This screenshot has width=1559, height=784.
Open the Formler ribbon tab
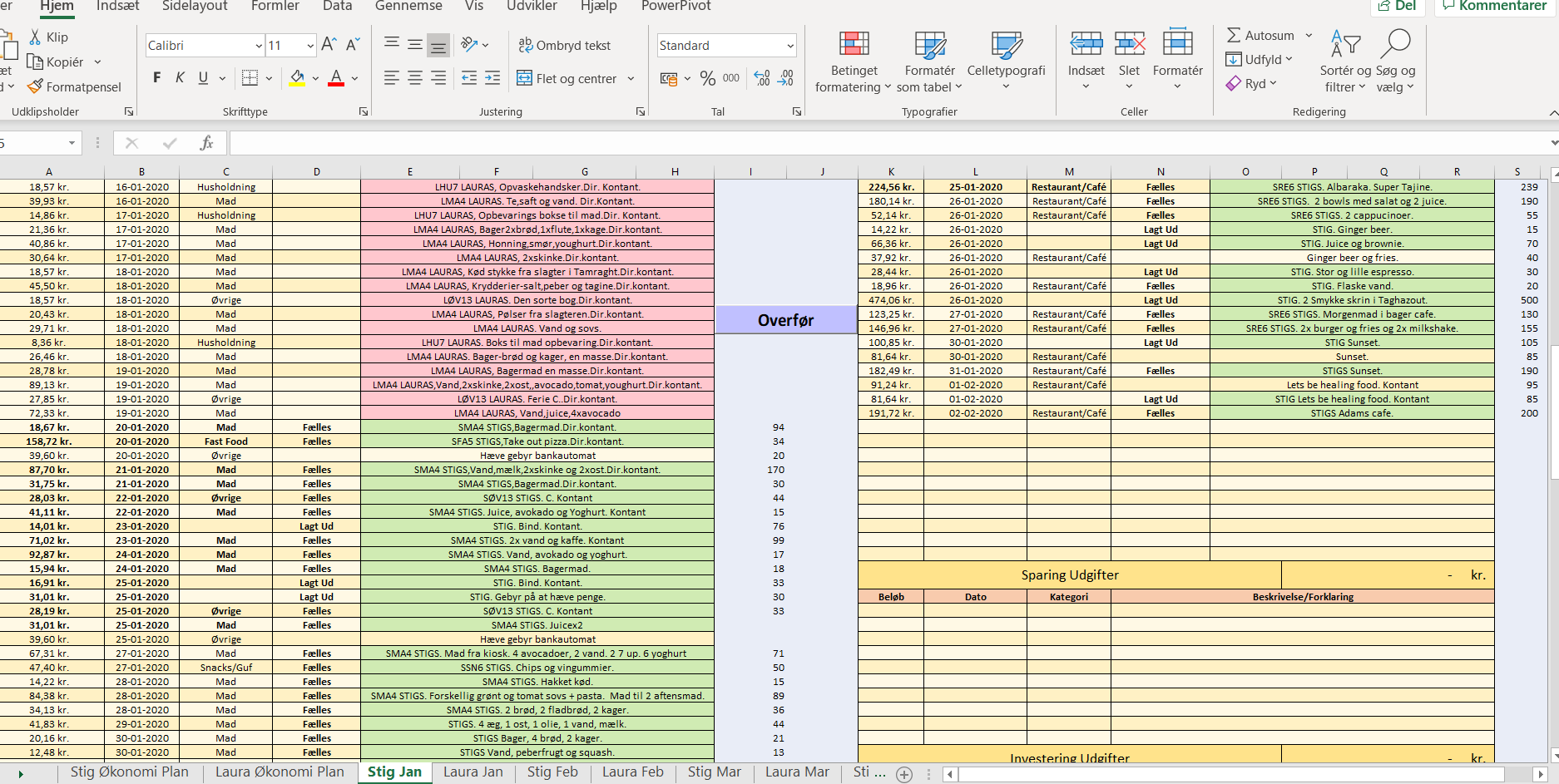(x=275, y=6)
